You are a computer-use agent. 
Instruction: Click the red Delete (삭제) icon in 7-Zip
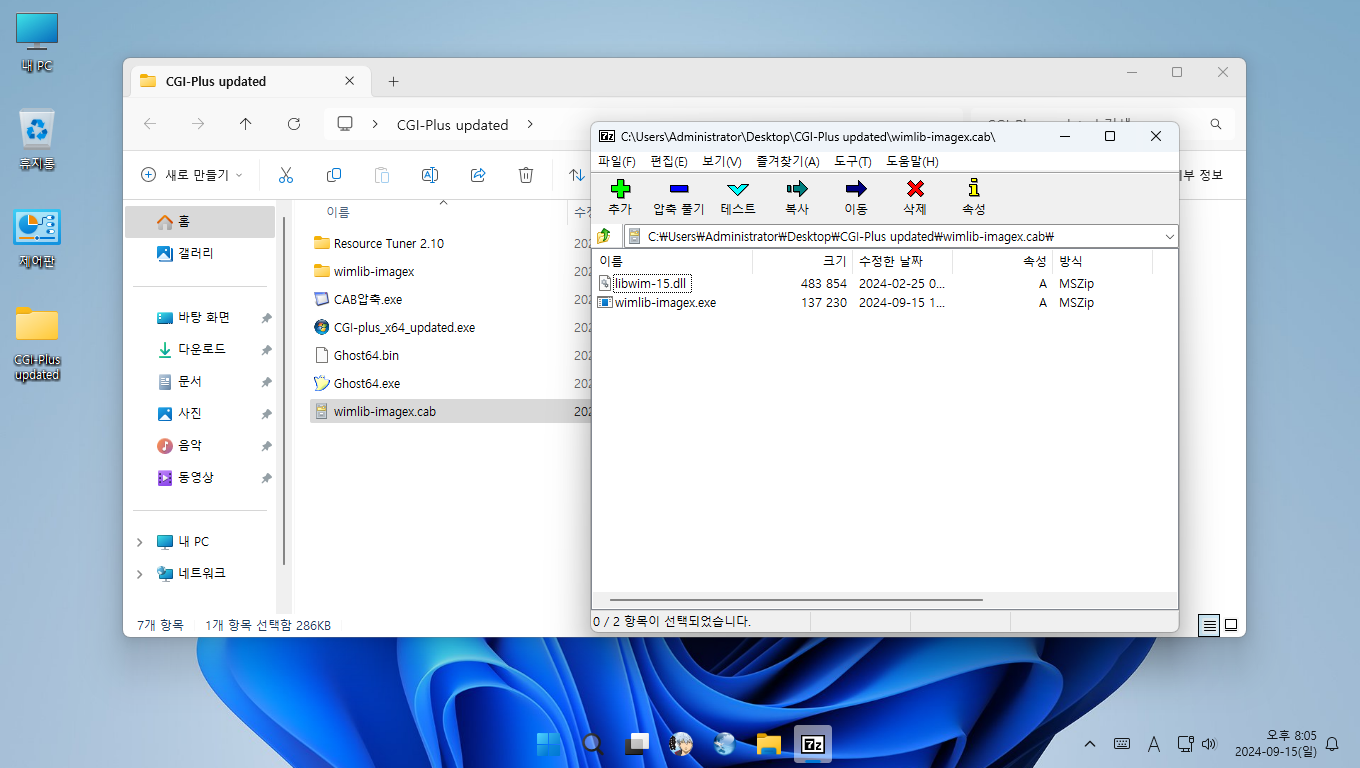click(915, 188)
